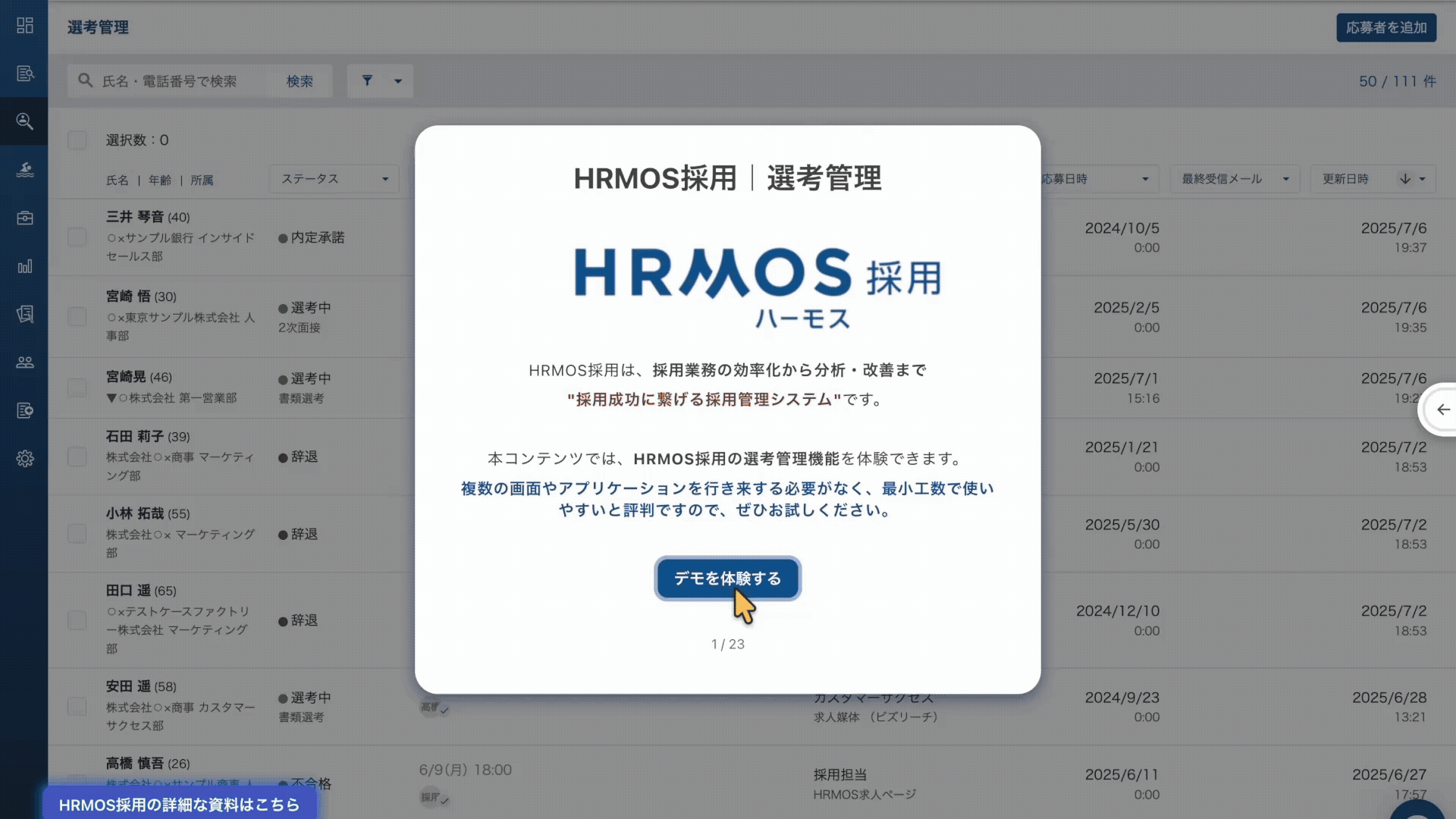Check the box for 石田 莉子
The width and height of the screenshot is (1456, 819).
tap(77, 457)
